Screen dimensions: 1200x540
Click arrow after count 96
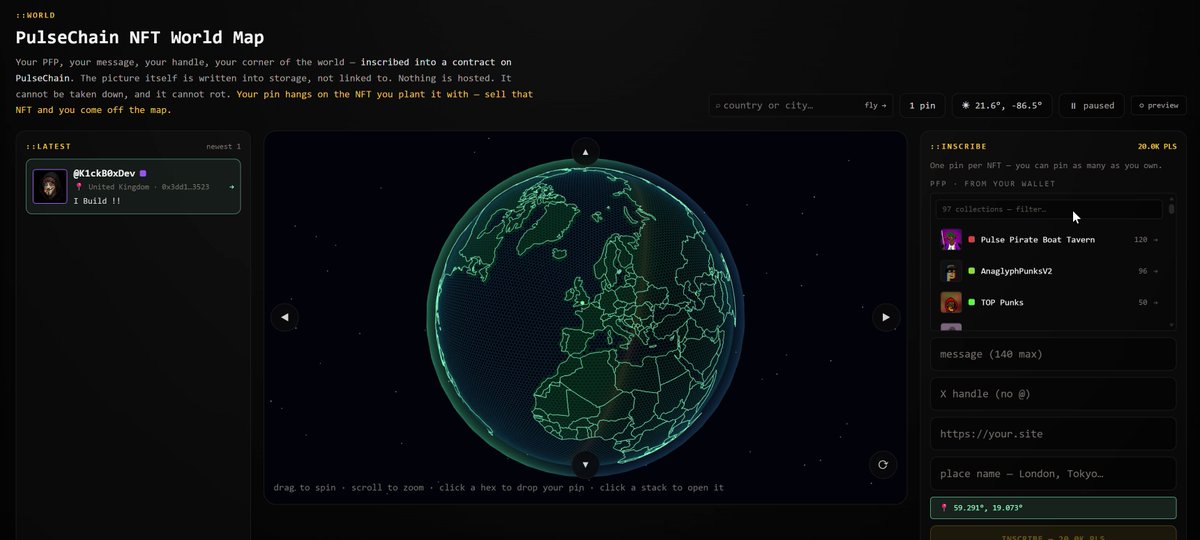[x=1154, y=271]
